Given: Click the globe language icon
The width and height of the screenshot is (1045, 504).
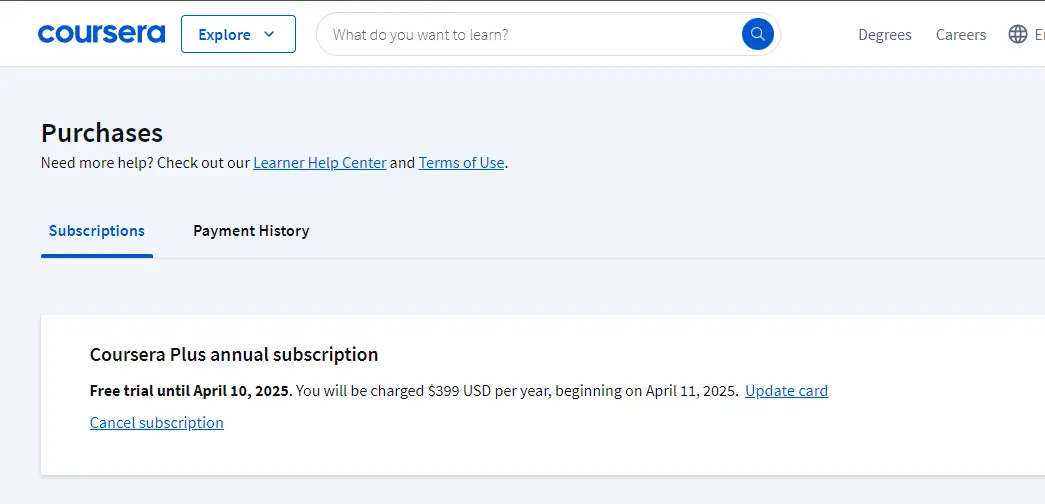Looking at the screenshot, I should 1018,34.
